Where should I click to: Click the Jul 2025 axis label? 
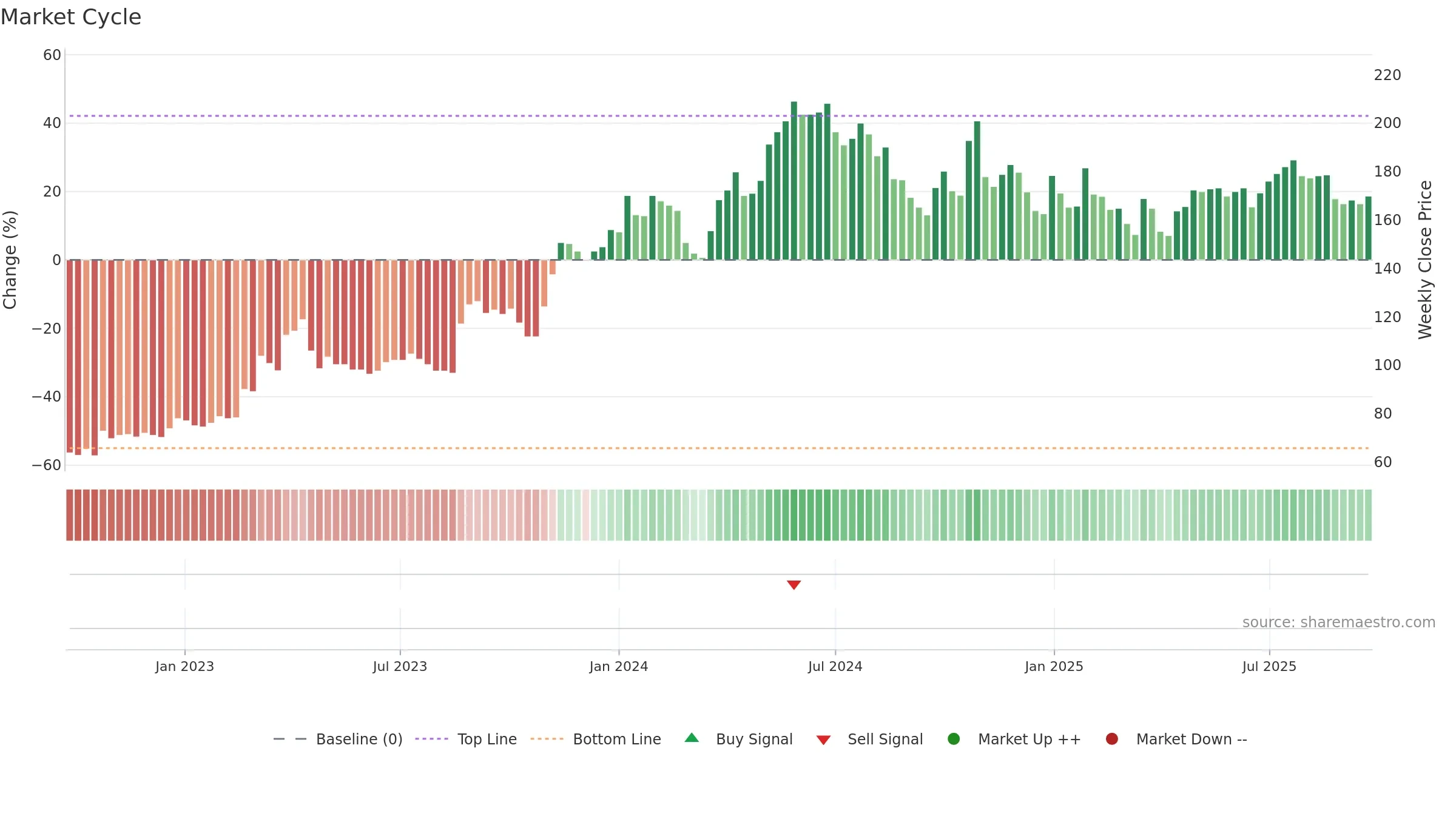pos(1269,667)
